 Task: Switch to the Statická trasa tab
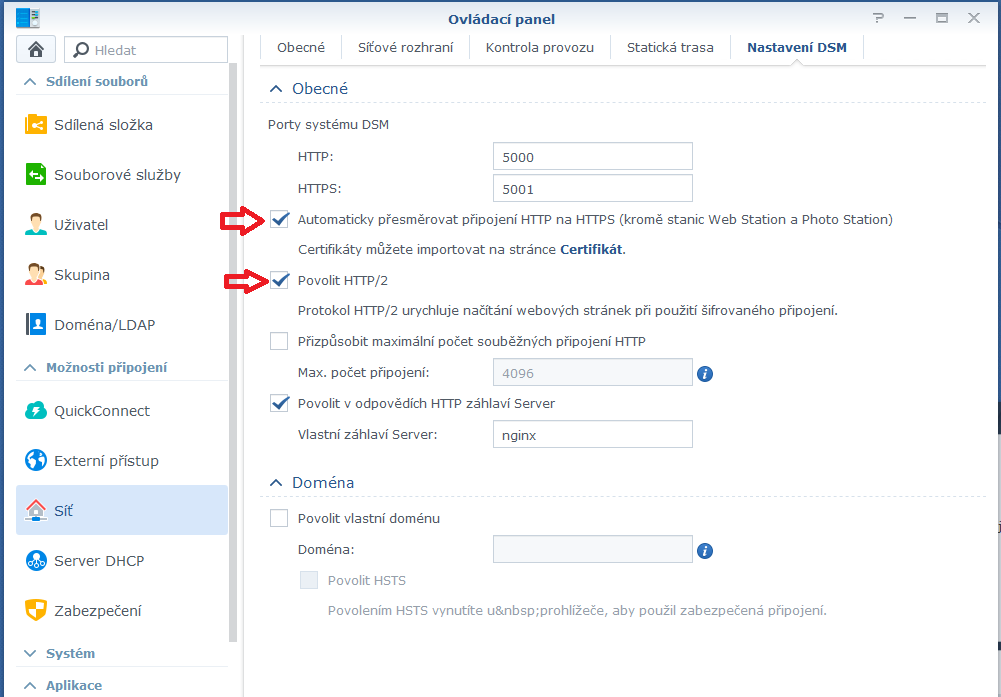tap(670, 47)
